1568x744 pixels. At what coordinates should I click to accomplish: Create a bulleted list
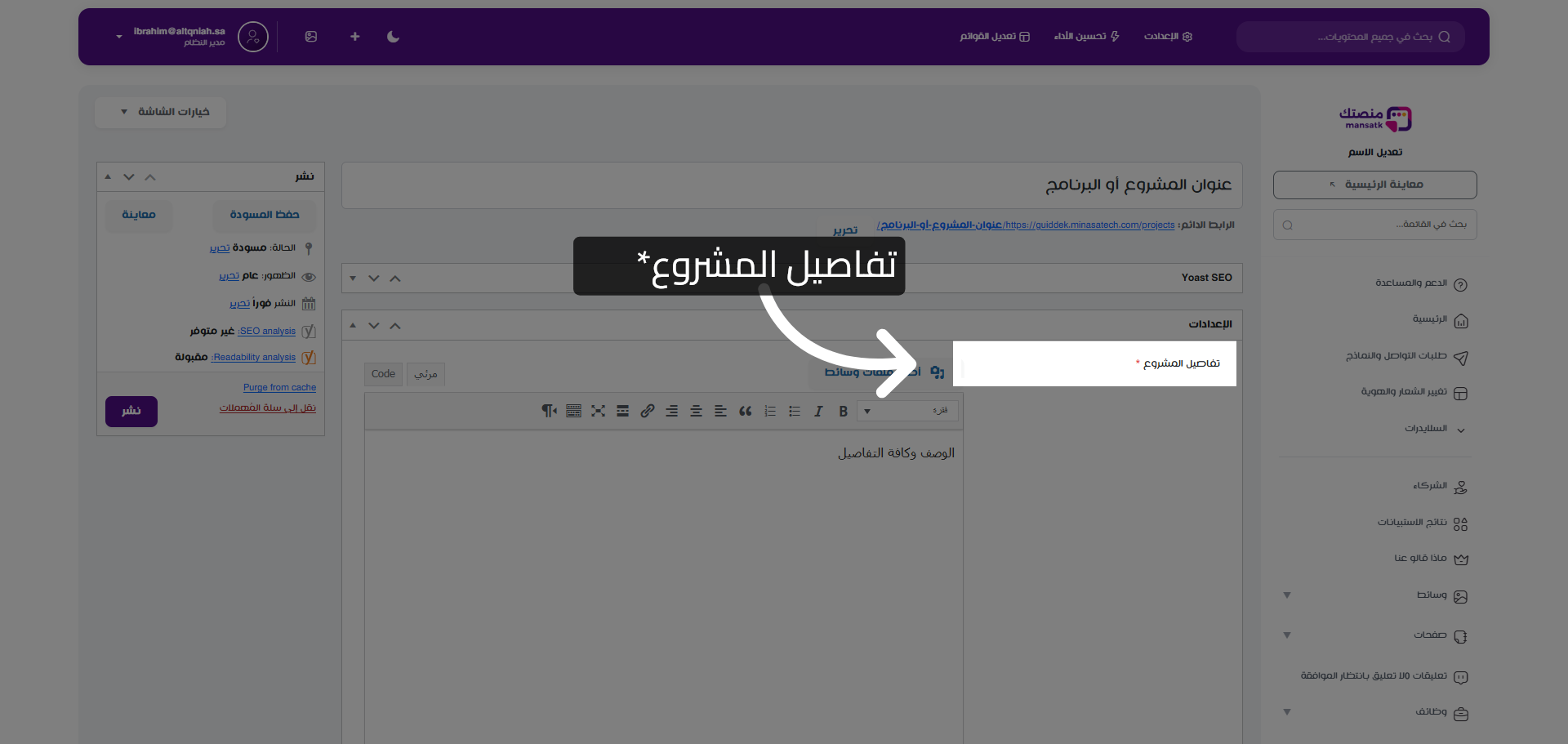[x=795, y=411]
